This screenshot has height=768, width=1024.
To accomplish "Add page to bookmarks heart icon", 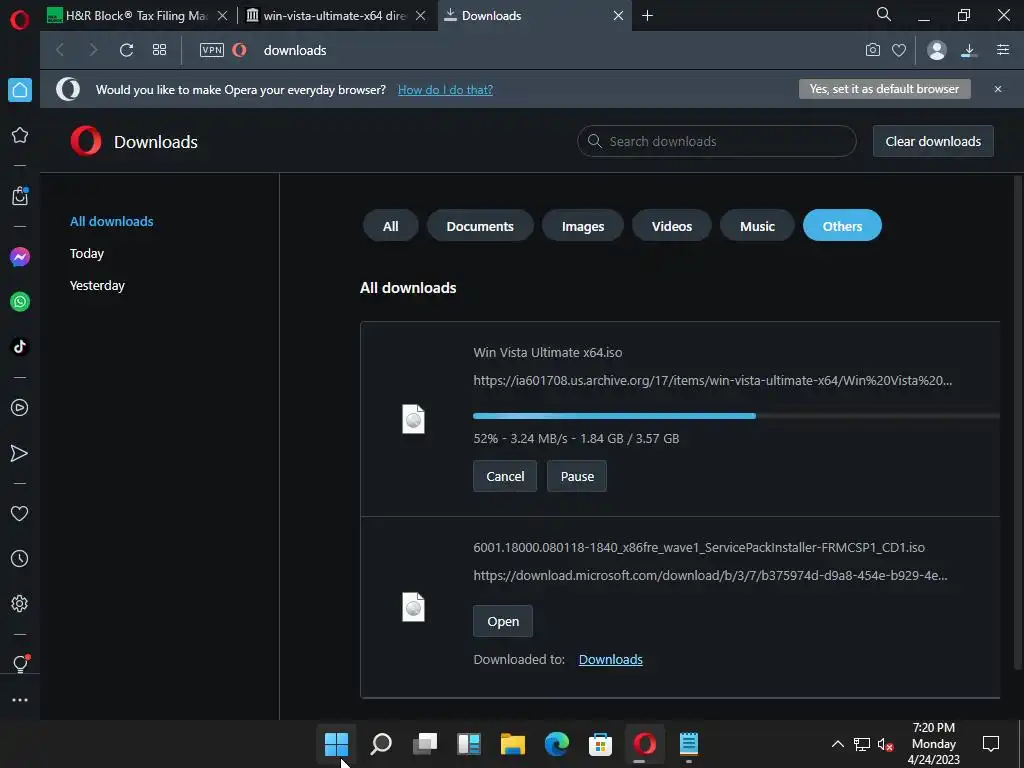I will 899,50.
